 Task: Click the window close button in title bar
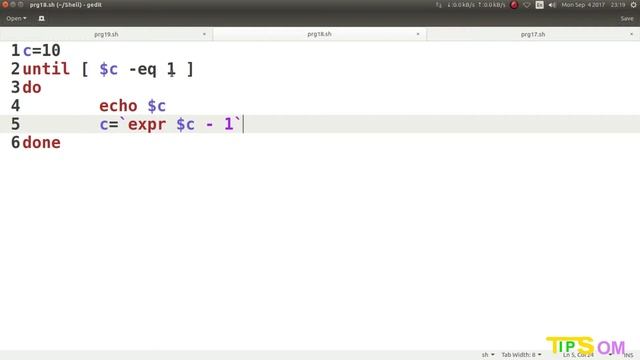[5, 4]
